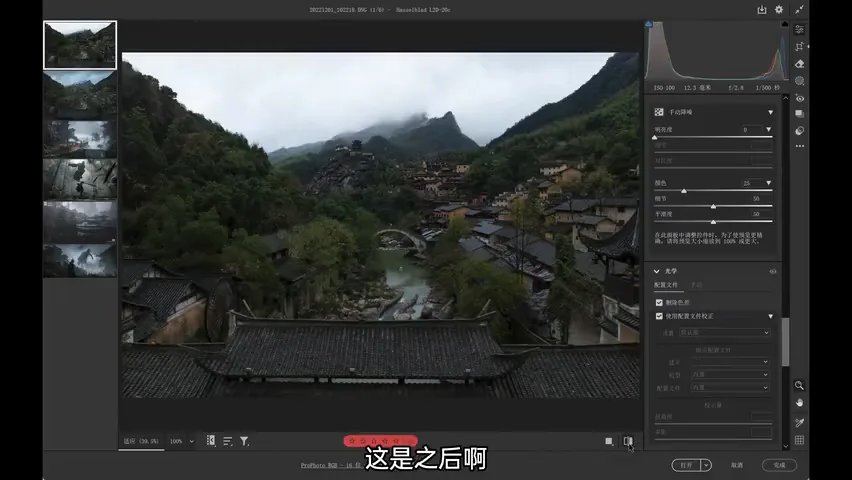Screen dimensions: 852x480
Task: Expand the color row disclosure triangle
Action: [768, 183]
